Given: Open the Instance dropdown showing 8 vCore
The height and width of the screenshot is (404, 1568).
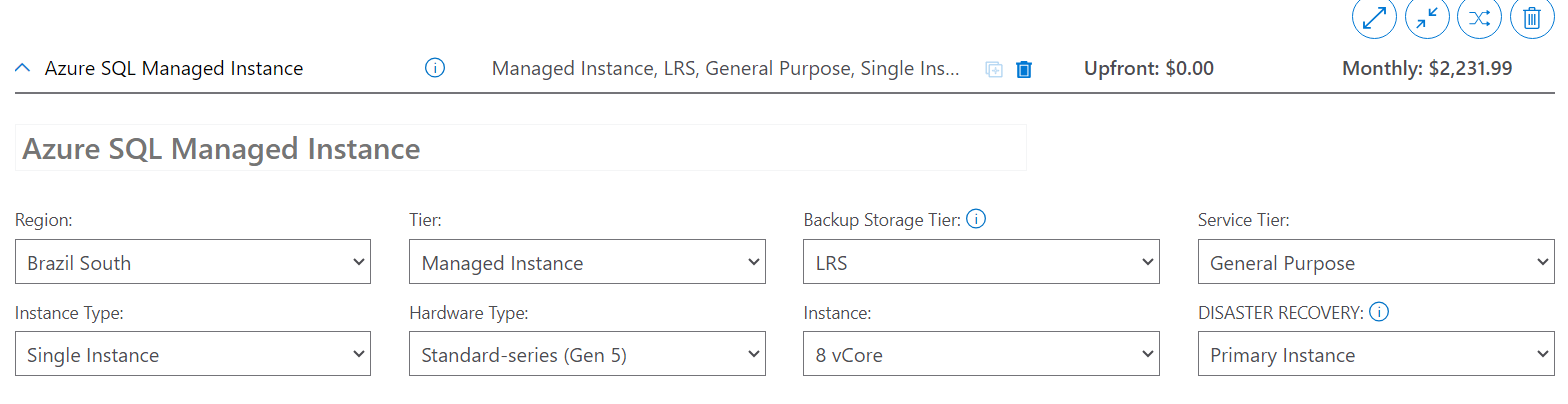Looking at the screenshot, I should [981, 355].
